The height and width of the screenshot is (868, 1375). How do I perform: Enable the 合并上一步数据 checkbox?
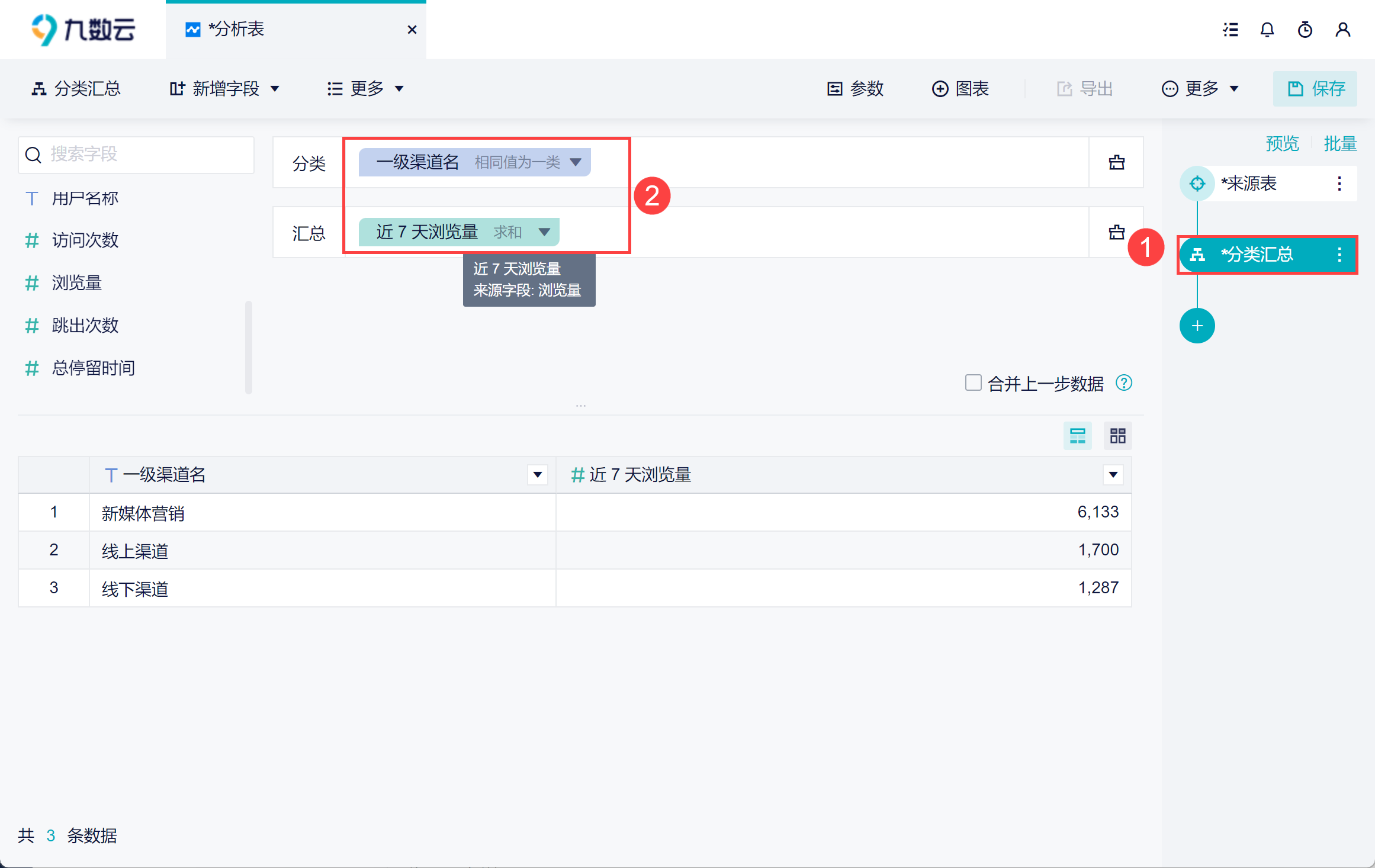[x=973, y=382]
